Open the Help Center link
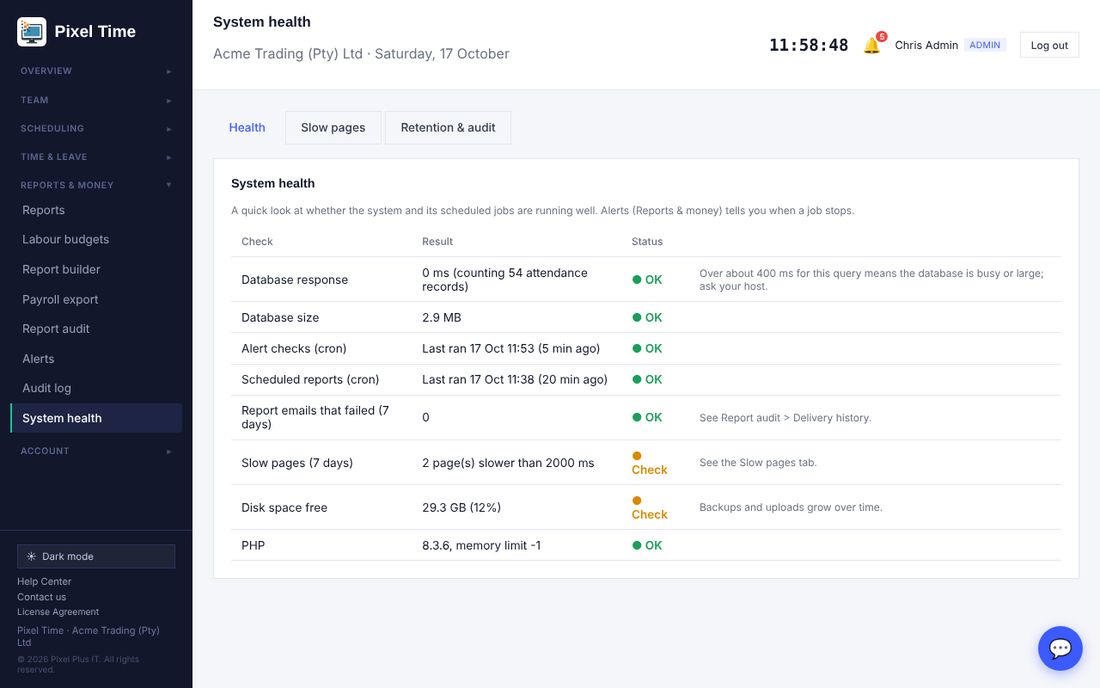 click(44, 581)
